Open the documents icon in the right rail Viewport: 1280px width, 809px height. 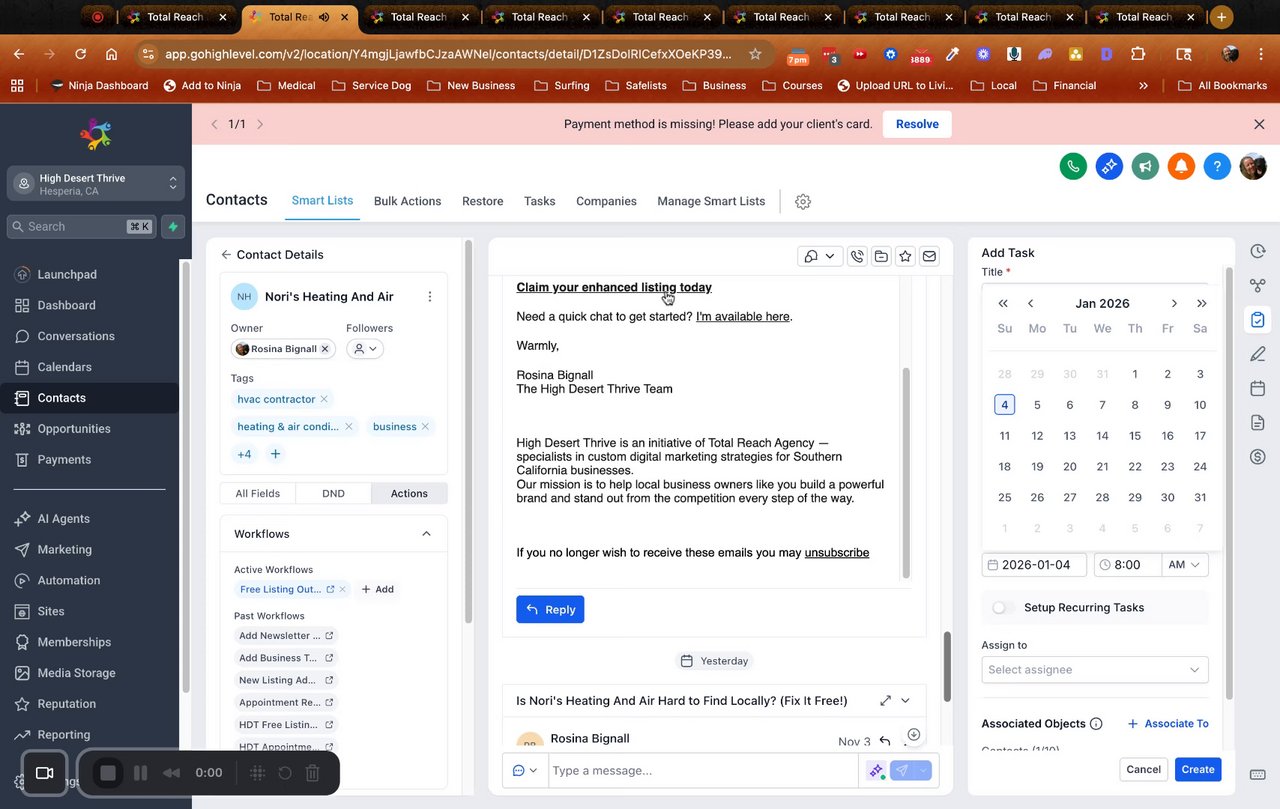coord(1258,423)
